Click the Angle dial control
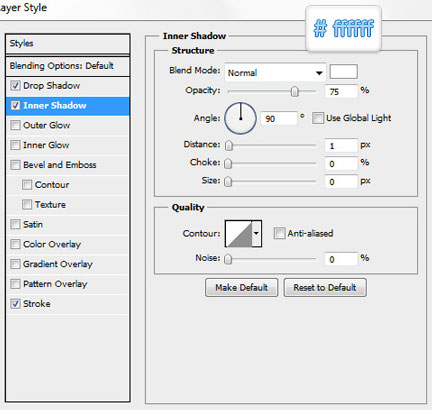Screen dimensions: 432x410 coord(240,118)
